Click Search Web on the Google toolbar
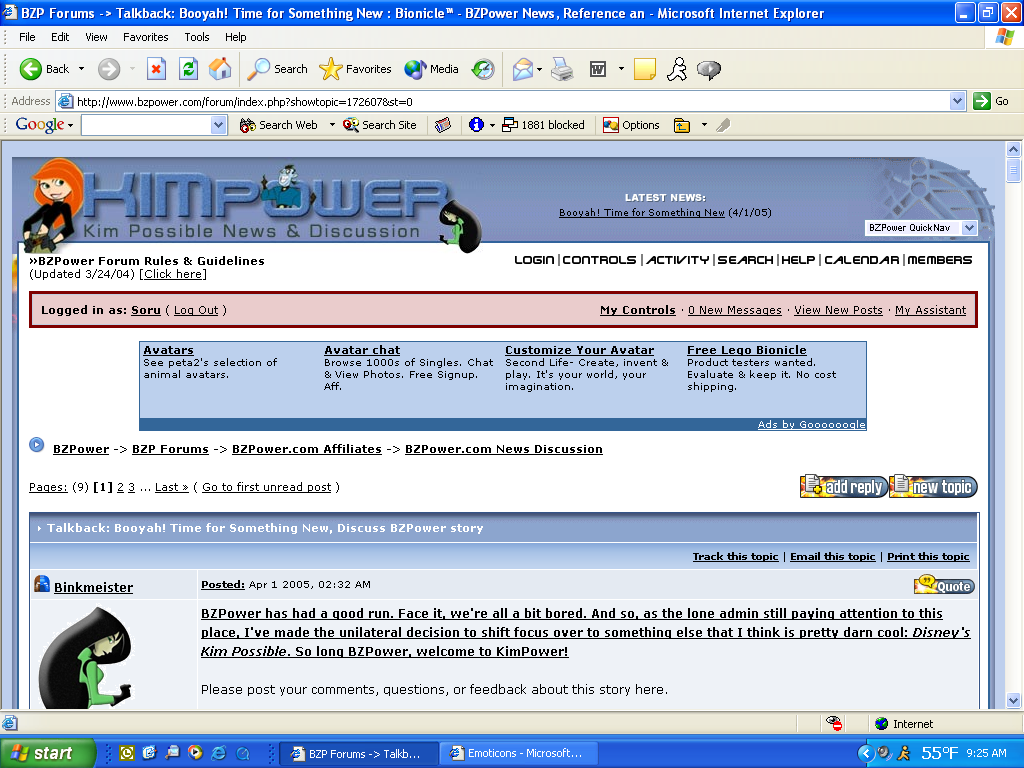The image size is (1024, 768). point(279,125)
